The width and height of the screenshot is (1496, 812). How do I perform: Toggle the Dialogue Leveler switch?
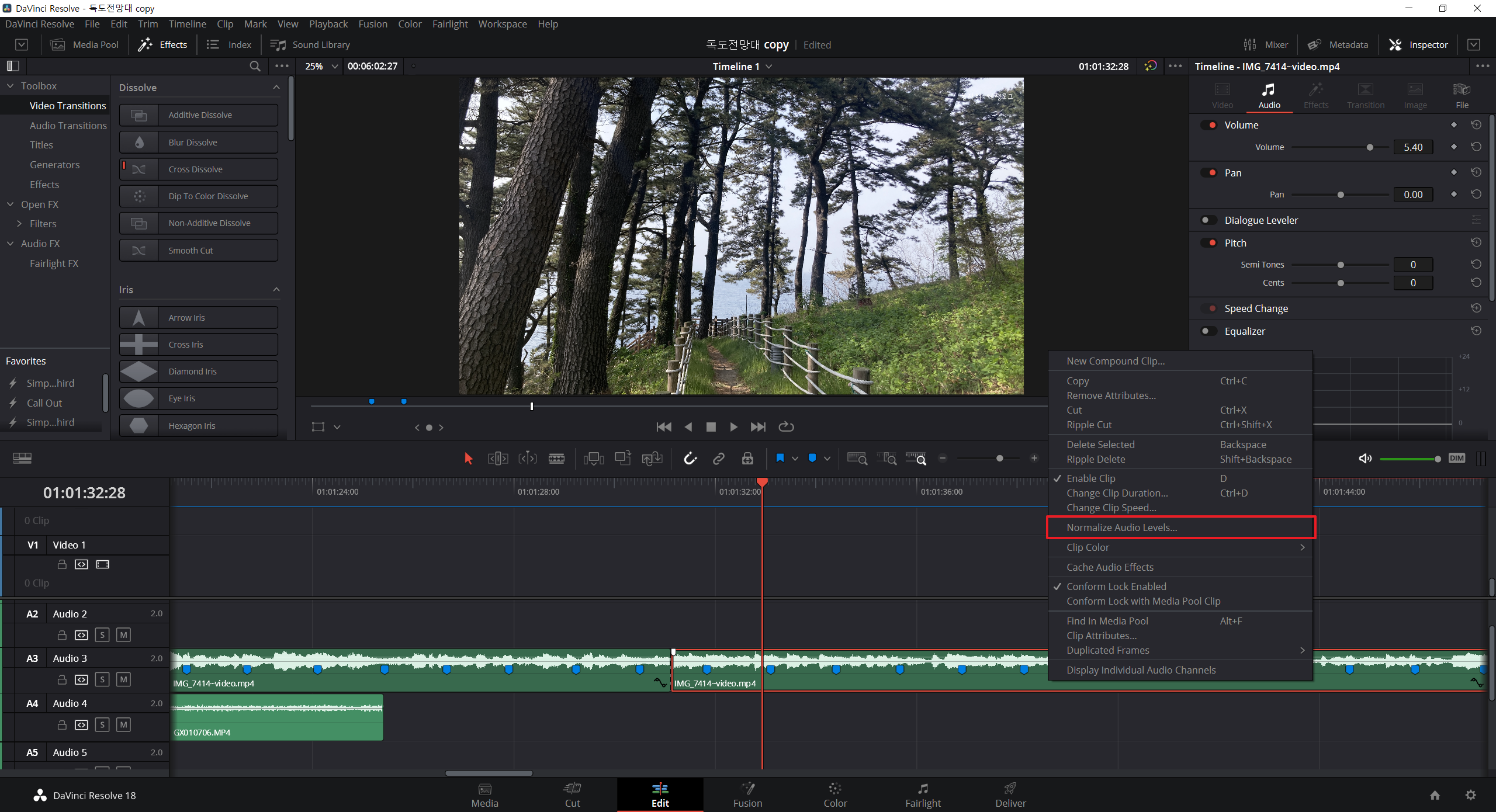1208,220
